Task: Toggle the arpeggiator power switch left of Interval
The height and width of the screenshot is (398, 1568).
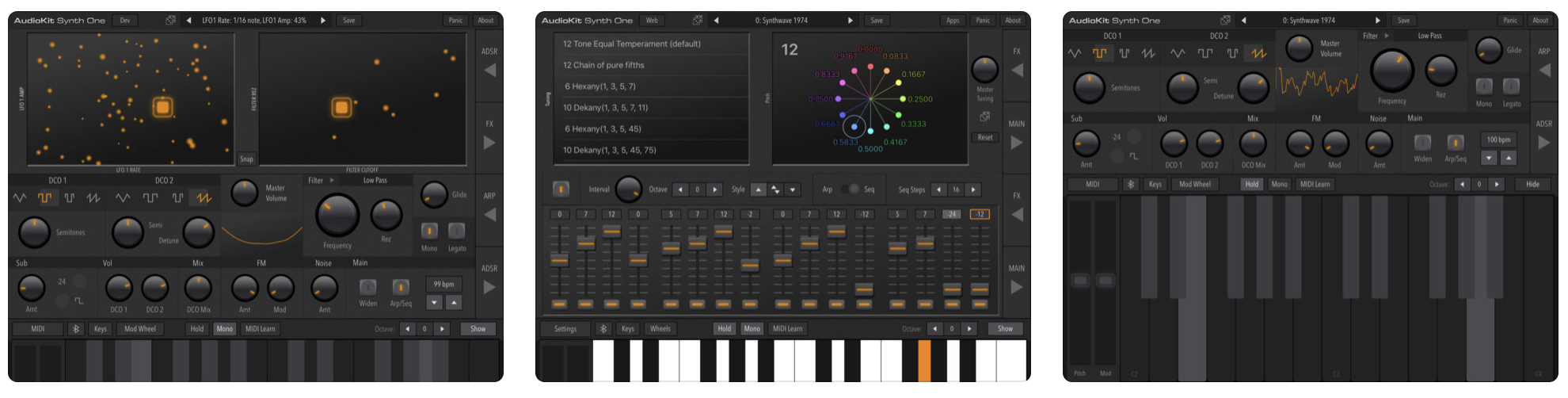Action: click(x=561, y=189)
